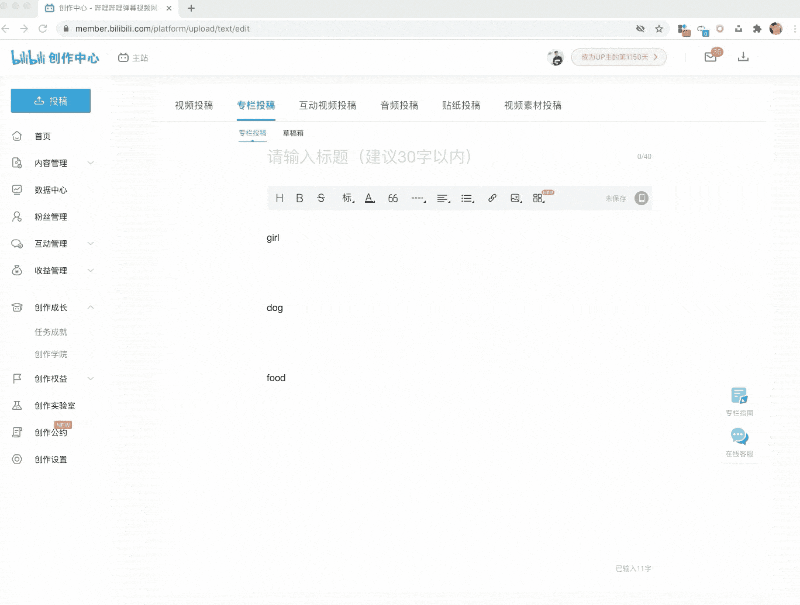Open 数据中心 in sidebar
The height and width of the screenshot is (605, 800).
(51, 190)
